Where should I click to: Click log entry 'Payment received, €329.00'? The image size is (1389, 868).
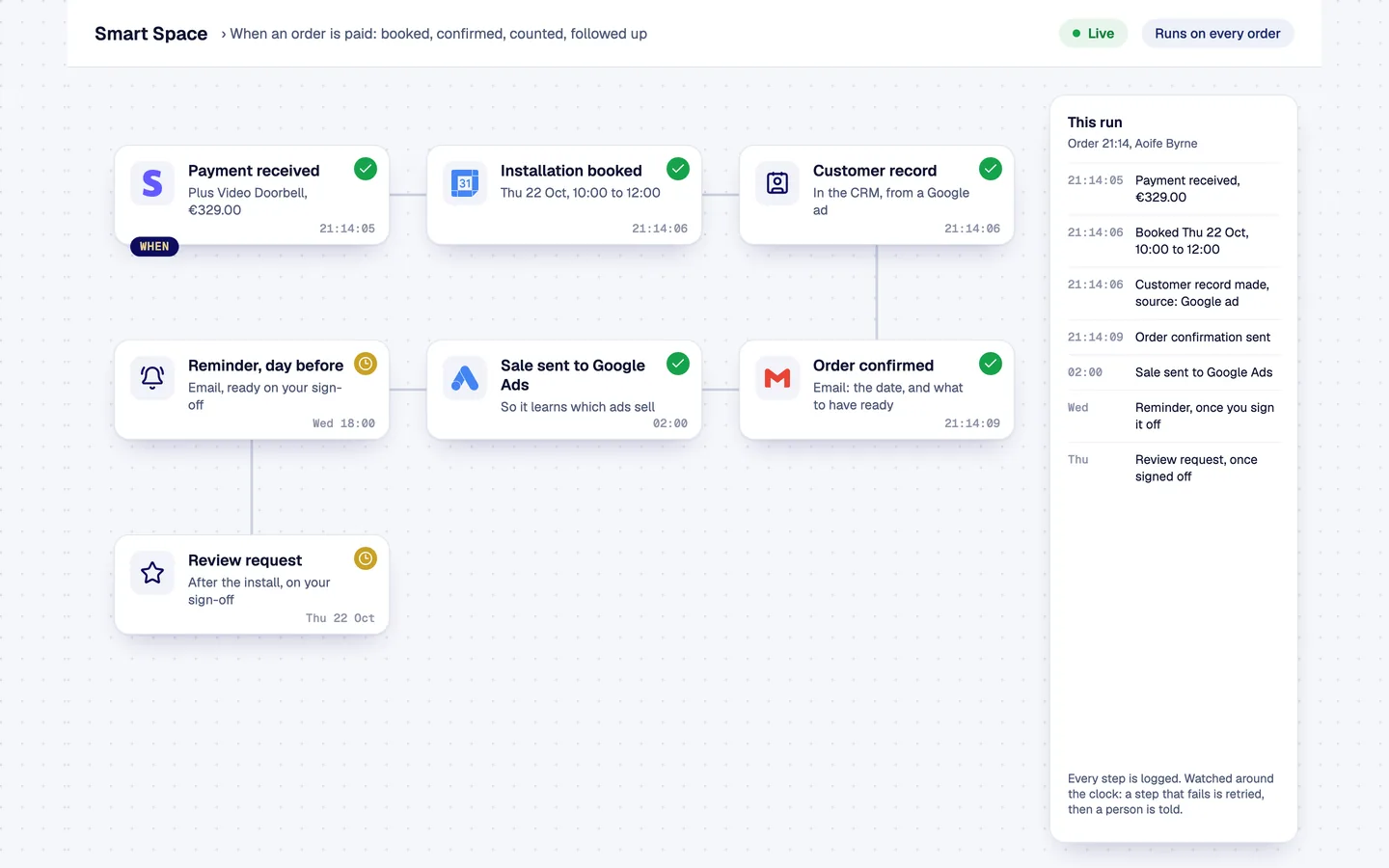tap(1174, 189)
